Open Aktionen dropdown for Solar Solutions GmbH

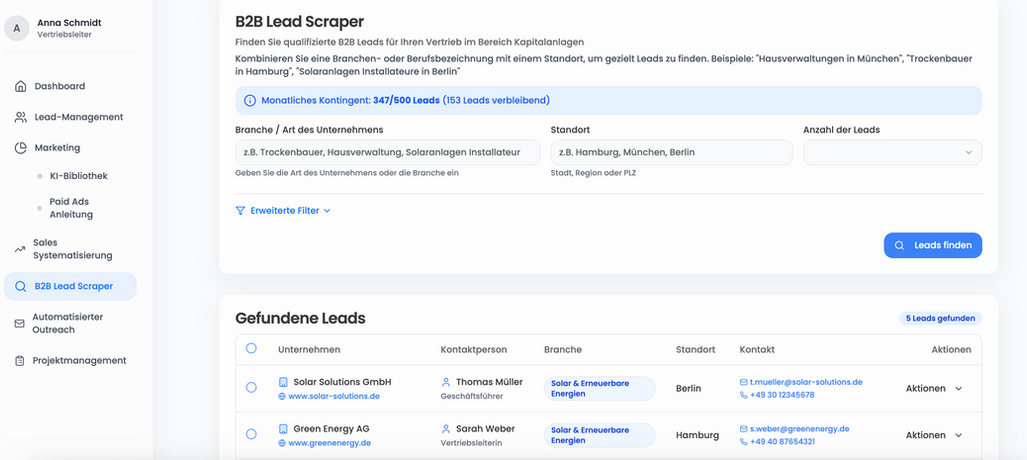(934, 388)
